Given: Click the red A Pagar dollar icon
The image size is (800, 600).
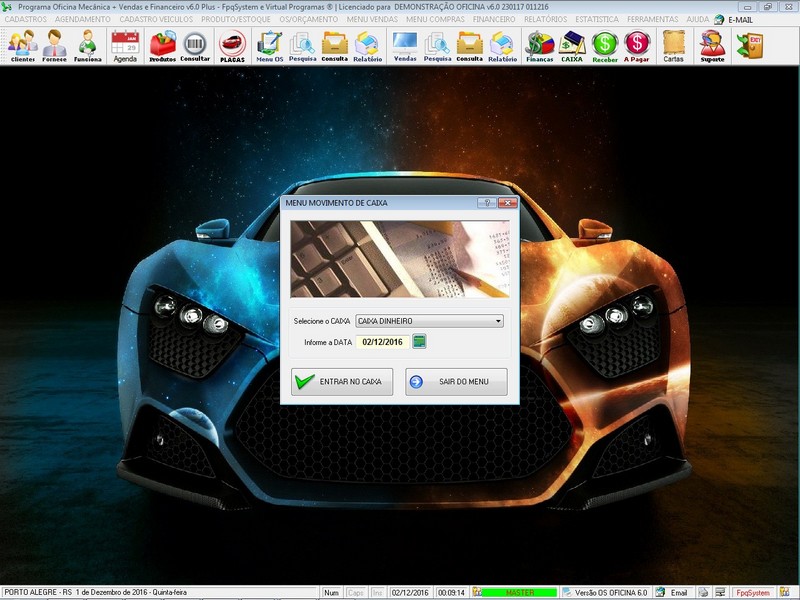Looking at the screenshot, I should (x=637, y=46).
